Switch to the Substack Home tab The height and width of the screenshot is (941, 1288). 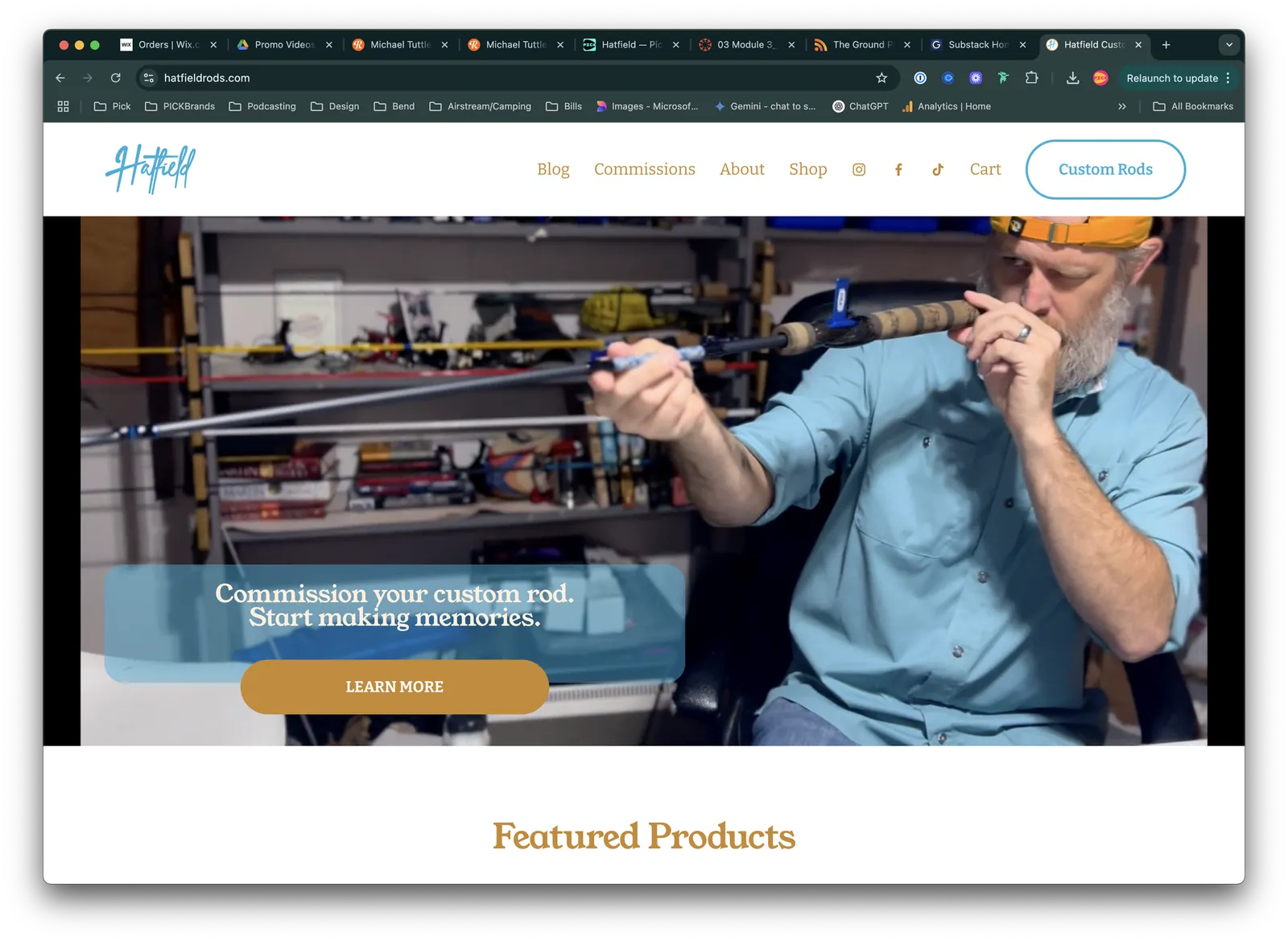tap(976, 45)
